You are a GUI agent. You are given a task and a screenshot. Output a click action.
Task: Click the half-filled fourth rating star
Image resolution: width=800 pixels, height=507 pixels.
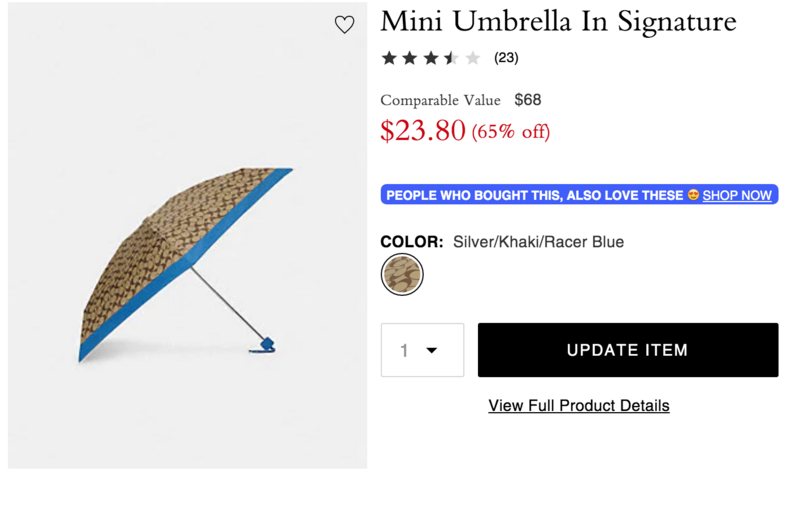pos(452,58)
